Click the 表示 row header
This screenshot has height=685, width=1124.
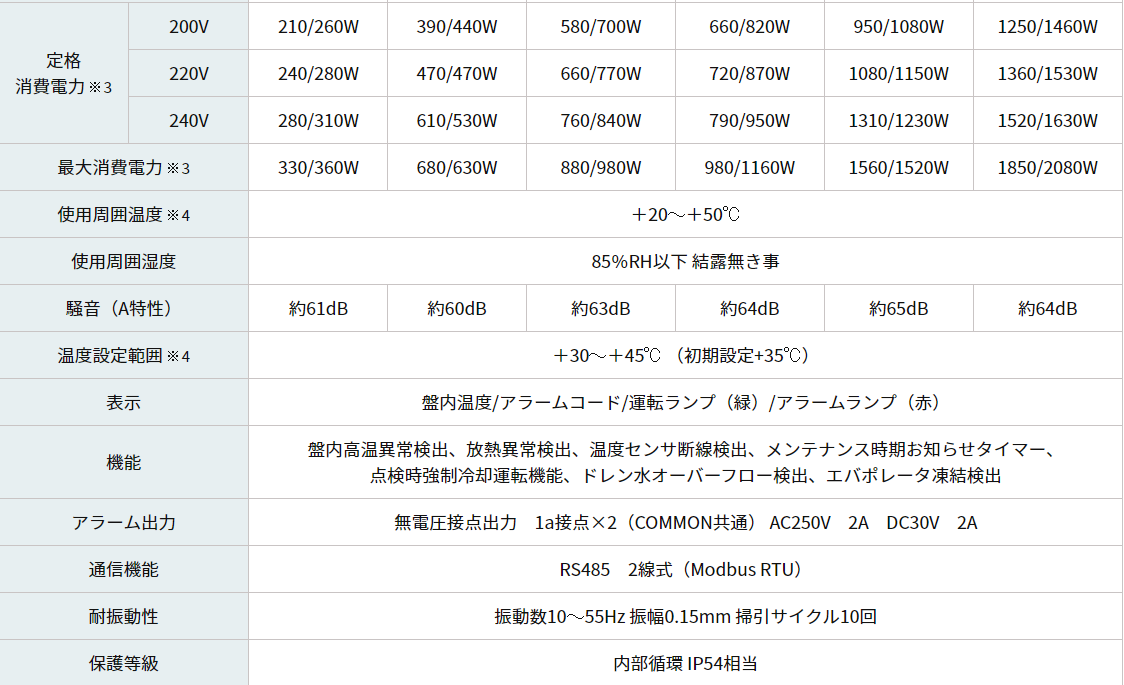pos(123,403)
